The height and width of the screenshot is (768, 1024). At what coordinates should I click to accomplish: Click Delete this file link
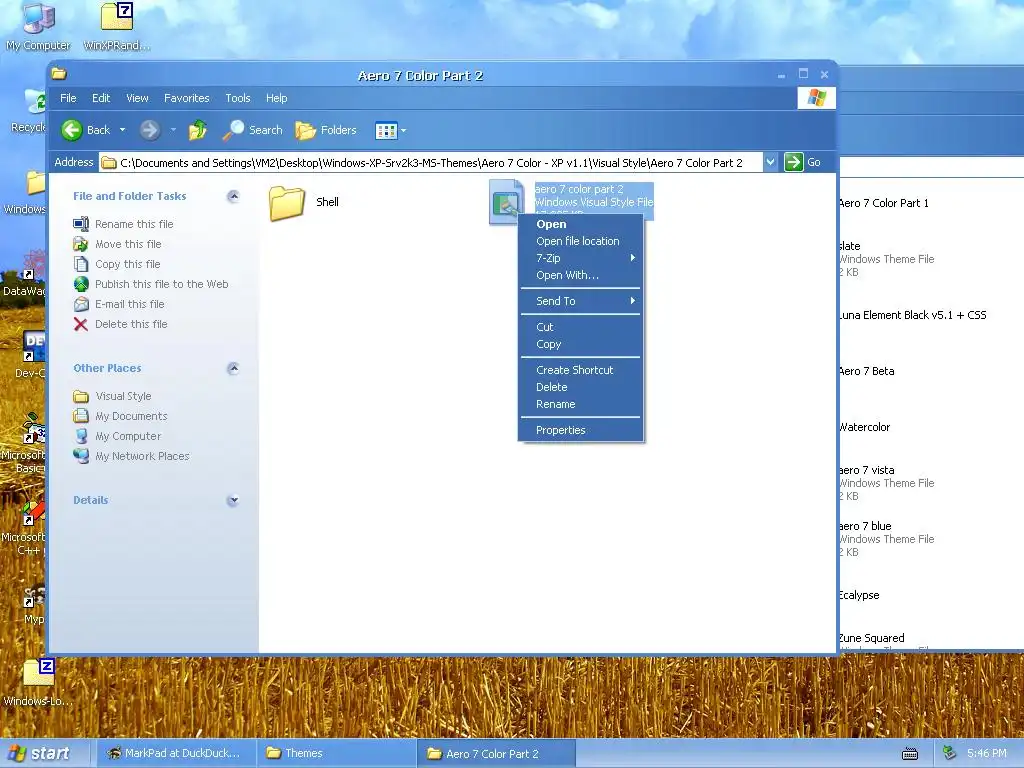(x=131, y=324)
